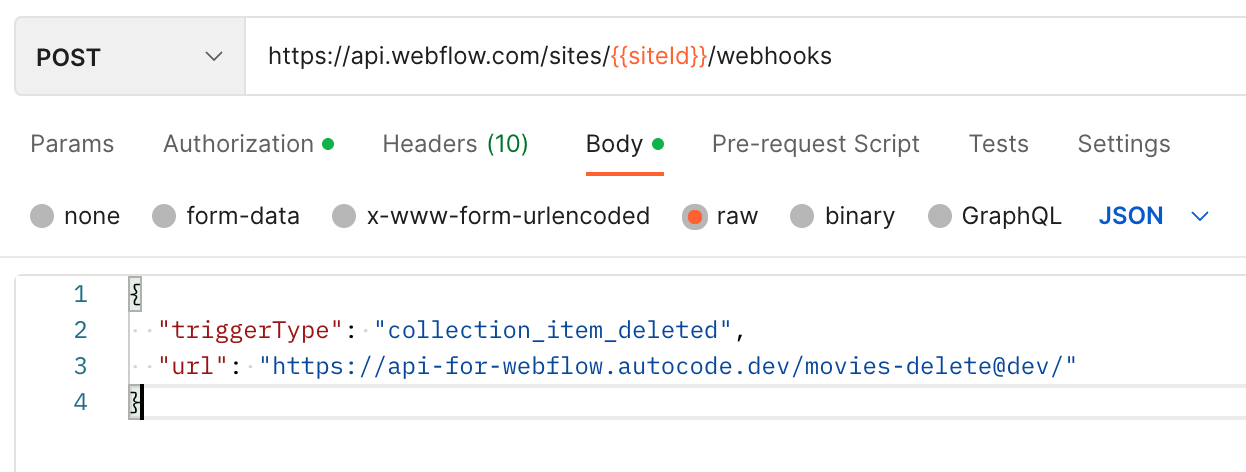Open the request Settings tab

1123,144
